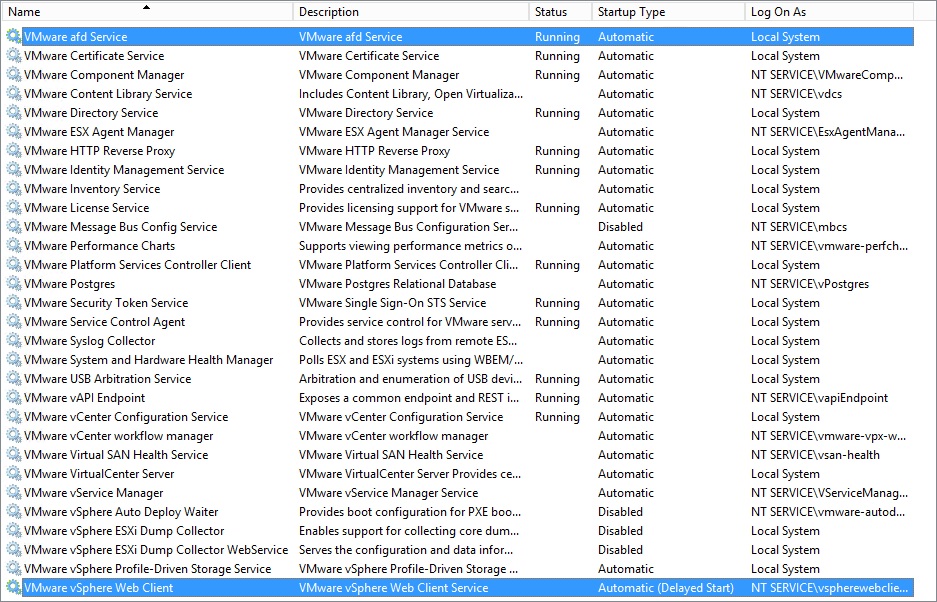This screenshot has width=937, height=602.
Task: Select the VMware vSphere Profile-Driven Storage Service icon
Action: 14,569
